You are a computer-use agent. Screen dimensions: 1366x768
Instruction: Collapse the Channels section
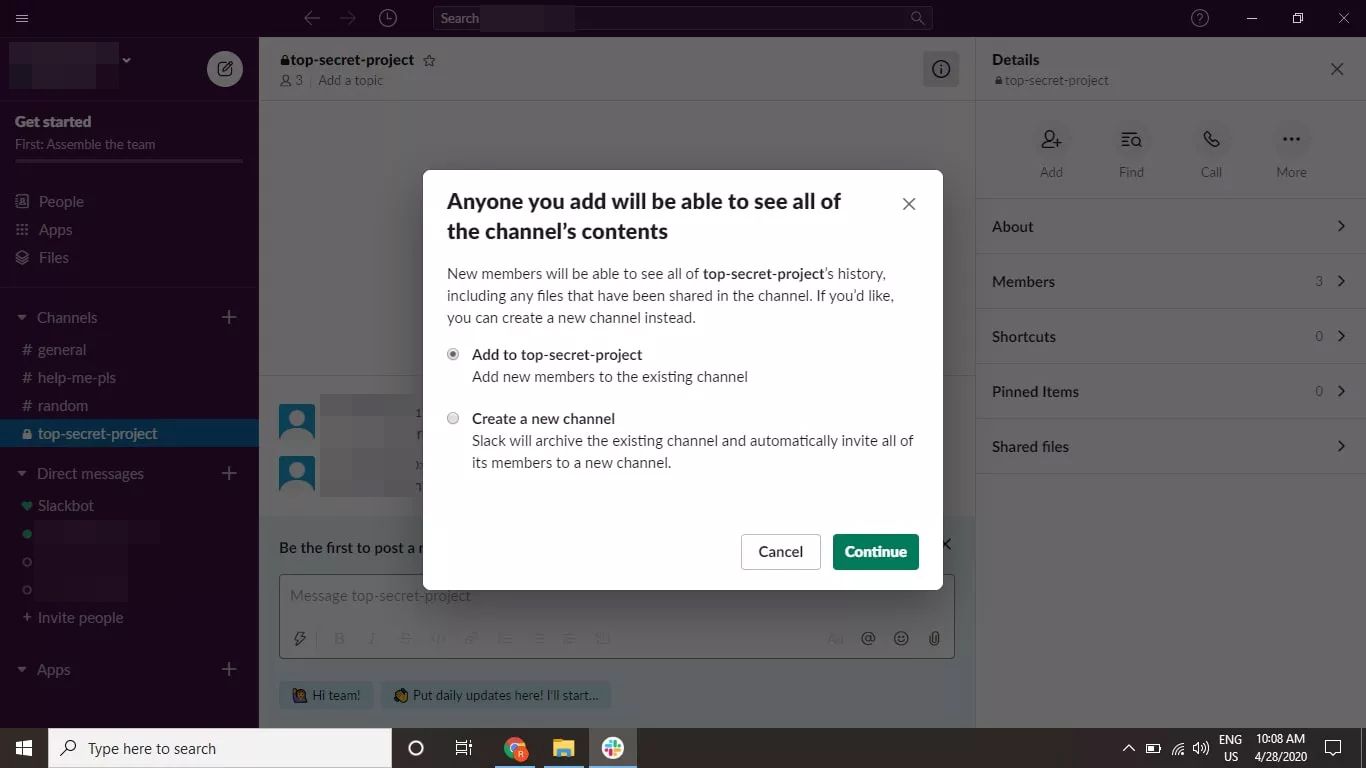[22, 317]
